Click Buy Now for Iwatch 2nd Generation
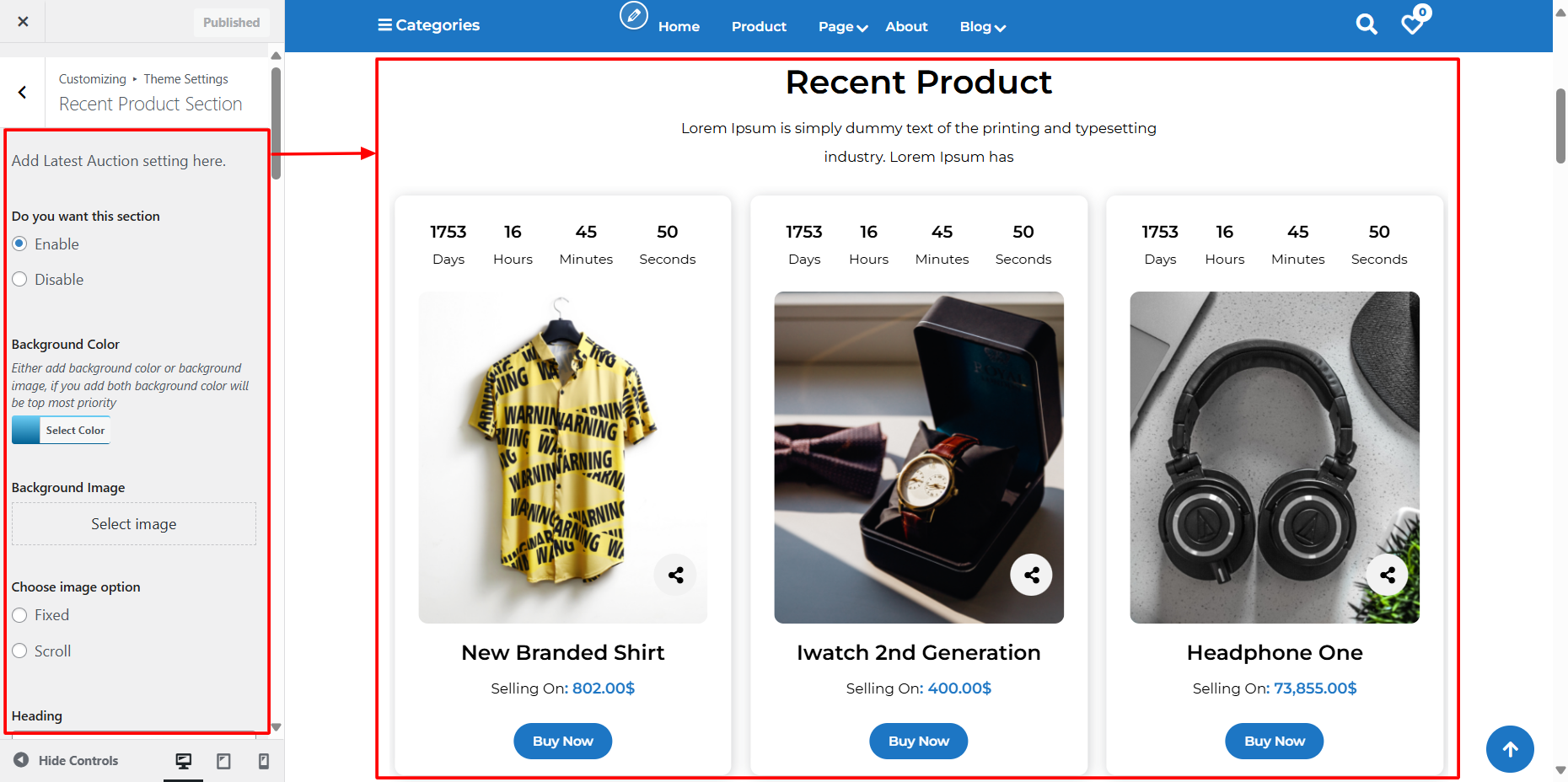The width and height of the screenshot is (1568, 782). pyautogui.click(x=918, y=742)
